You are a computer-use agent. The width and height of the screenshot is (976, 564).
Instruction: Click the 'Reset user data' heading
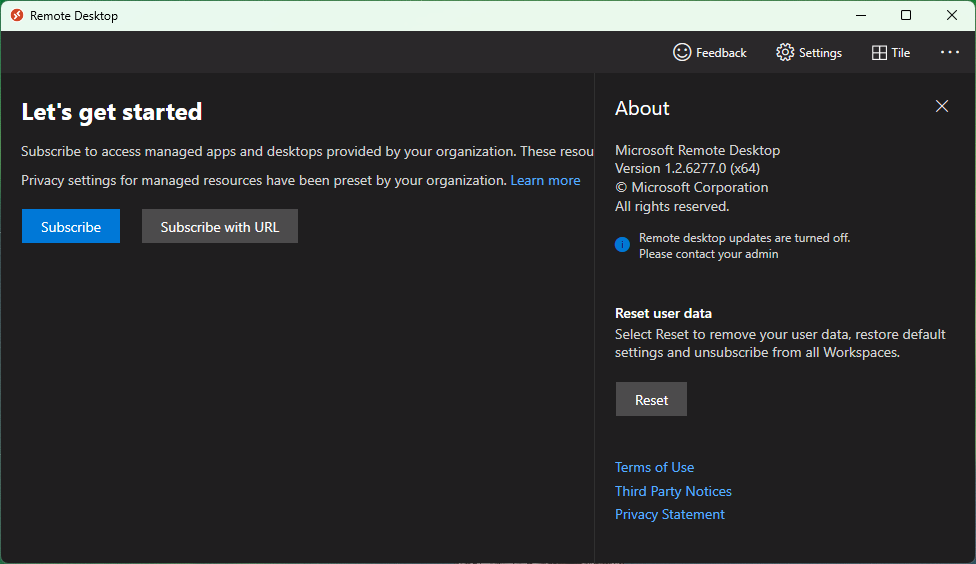coord(663,313)
